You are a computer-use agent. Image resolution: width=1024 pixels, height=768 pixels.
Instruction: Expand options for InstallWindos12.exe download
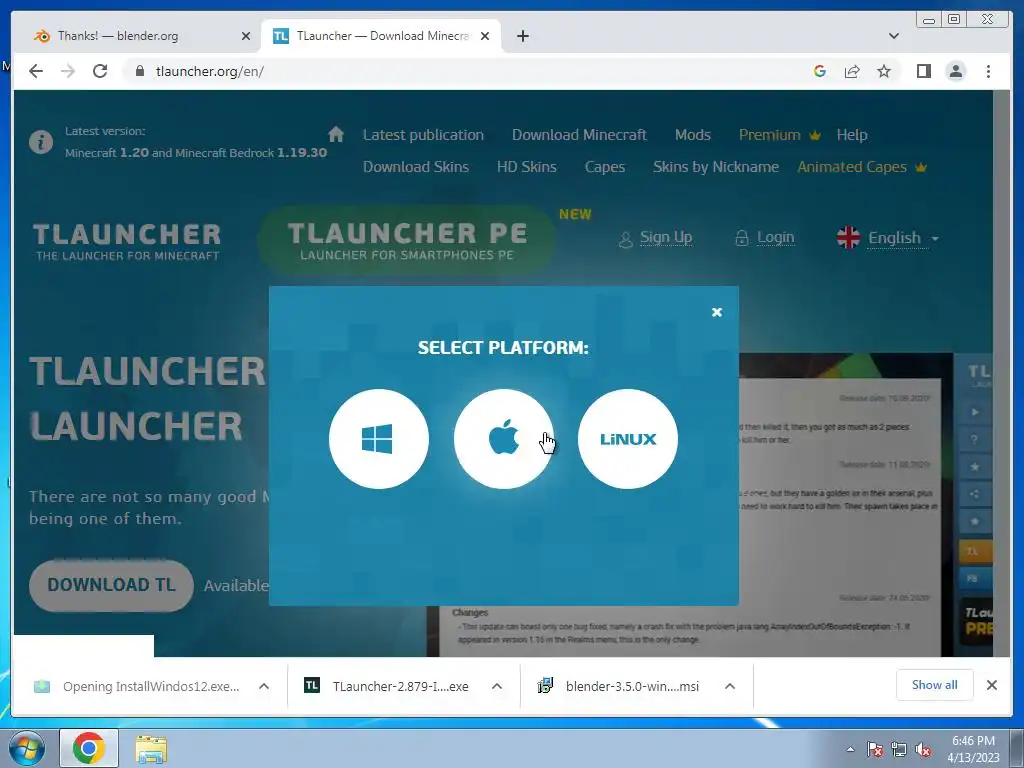[264, 686]
